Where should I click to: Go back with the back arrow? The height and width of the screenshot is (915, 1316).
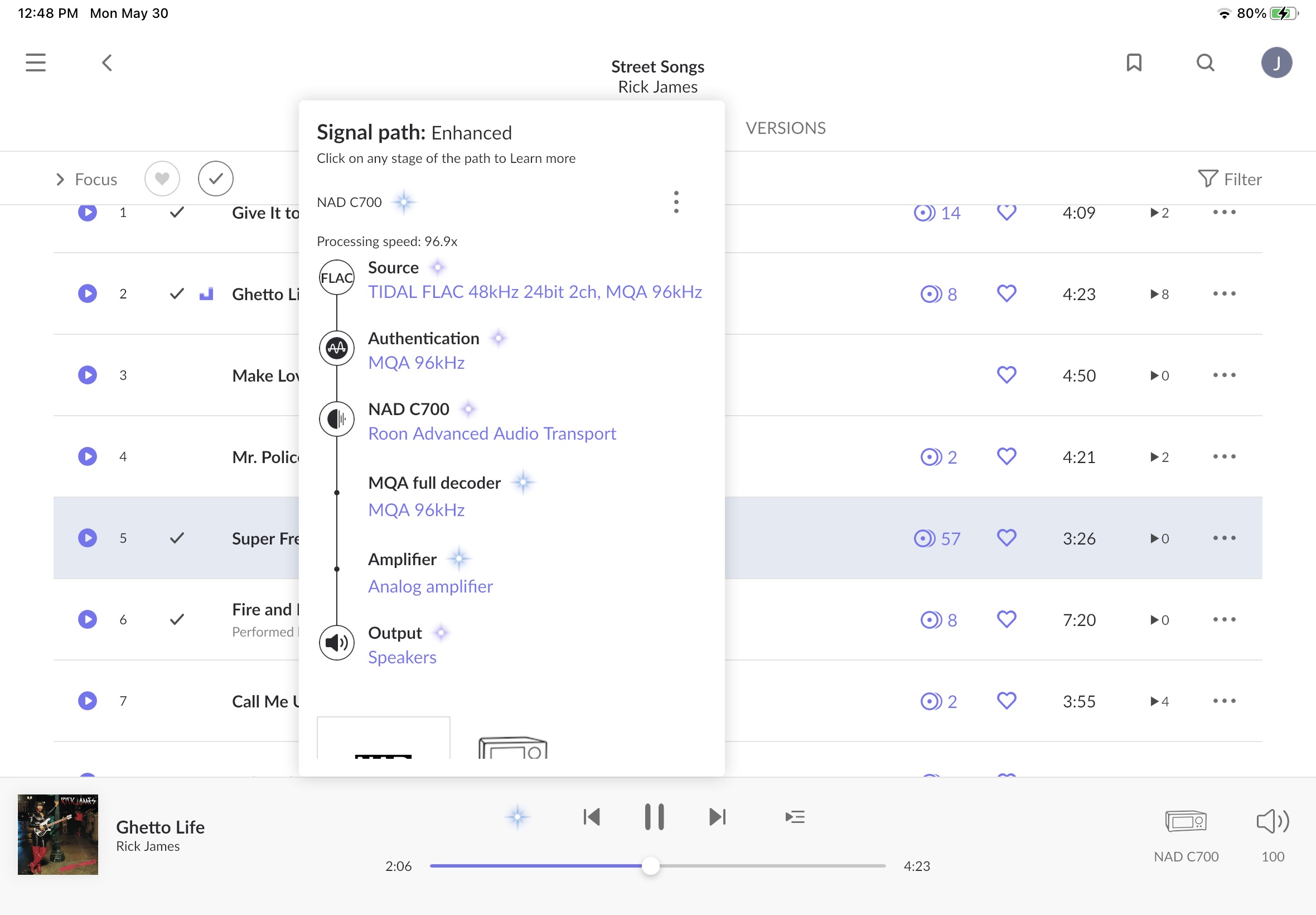107,62
